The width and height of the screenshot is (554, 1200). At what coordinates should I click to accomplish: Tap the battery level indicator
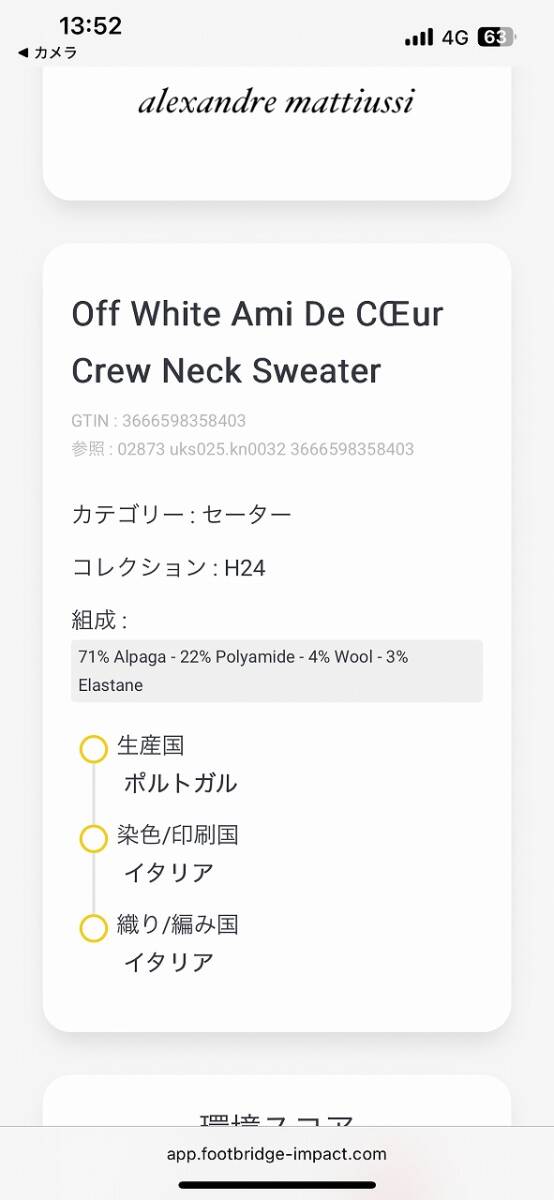tap(497, 37)
